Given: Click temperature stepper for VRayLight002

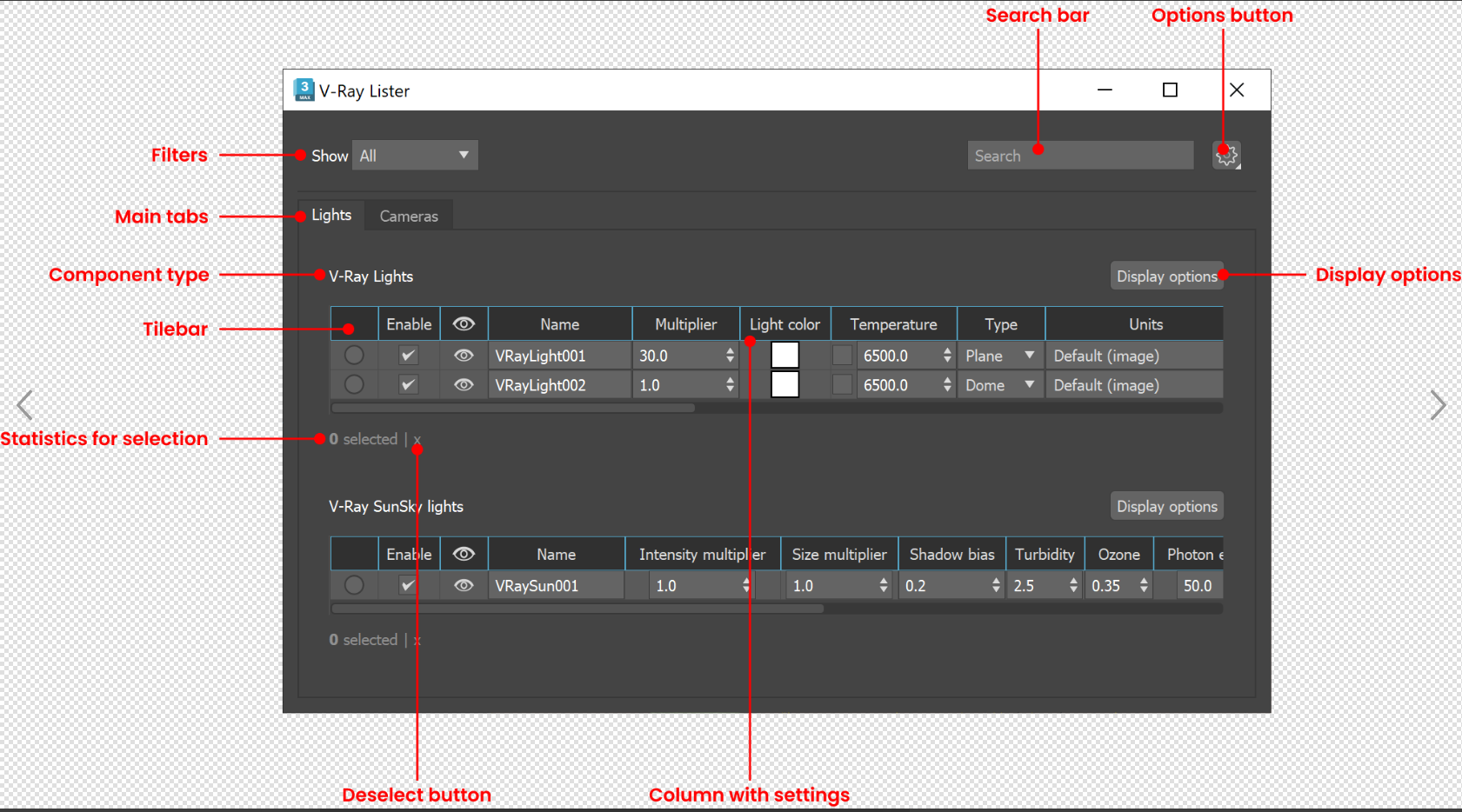Looking at the screenshot, I should click(x=947, y=384).
